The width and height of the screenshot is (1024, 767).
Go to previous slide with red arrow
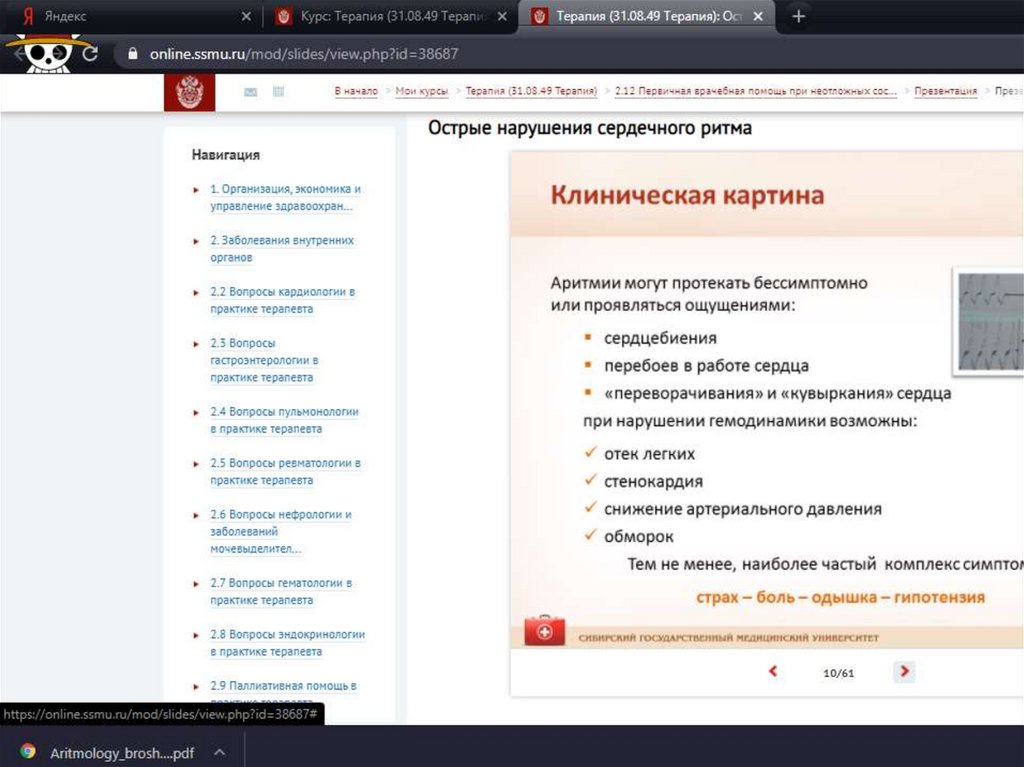tap(773, 671)
